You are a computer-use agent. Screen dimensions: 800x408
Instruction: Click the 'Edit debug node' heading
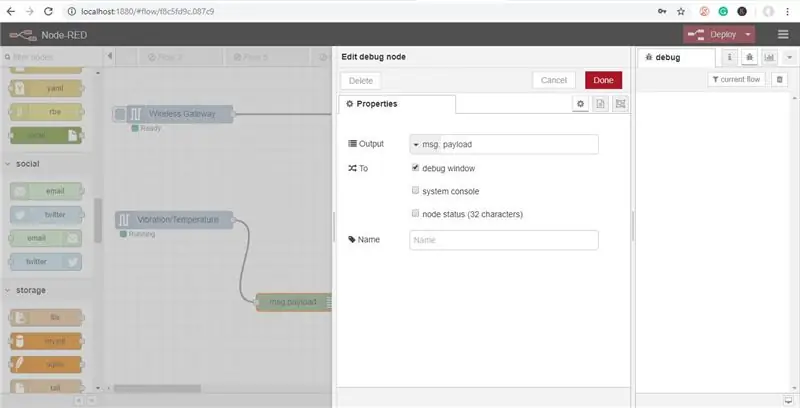click(x=373, y=57)
